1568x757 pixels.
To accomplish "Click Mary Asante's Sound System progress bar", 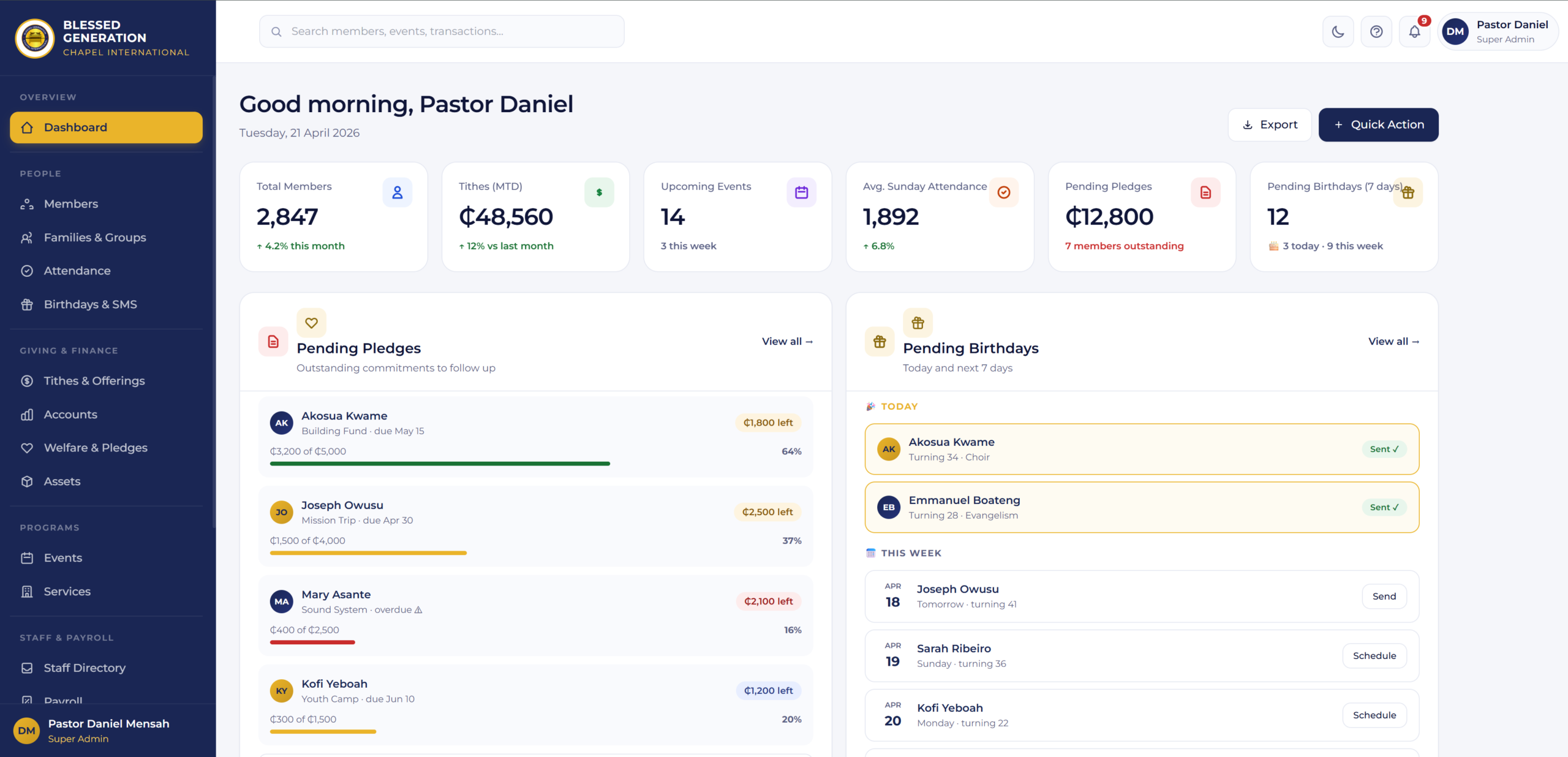I will [535, 642].
